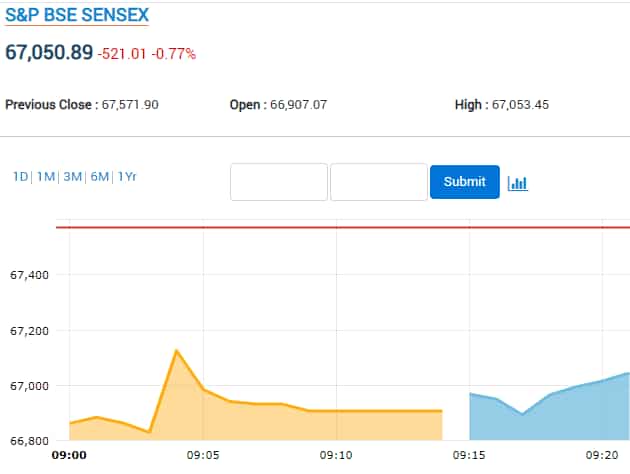Select the 1Yr time range
630x474 pixels.
pyautogui.click(x=126, y=177)
